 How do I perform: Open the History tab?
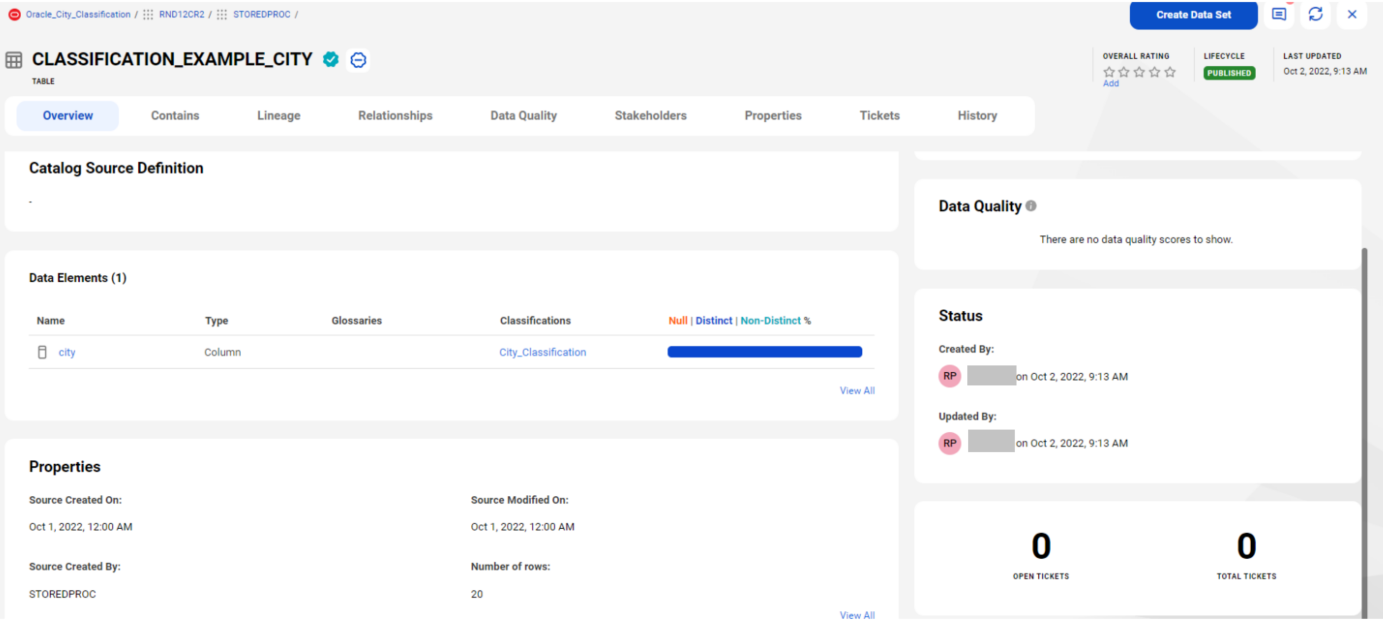[x=977, y=116]
